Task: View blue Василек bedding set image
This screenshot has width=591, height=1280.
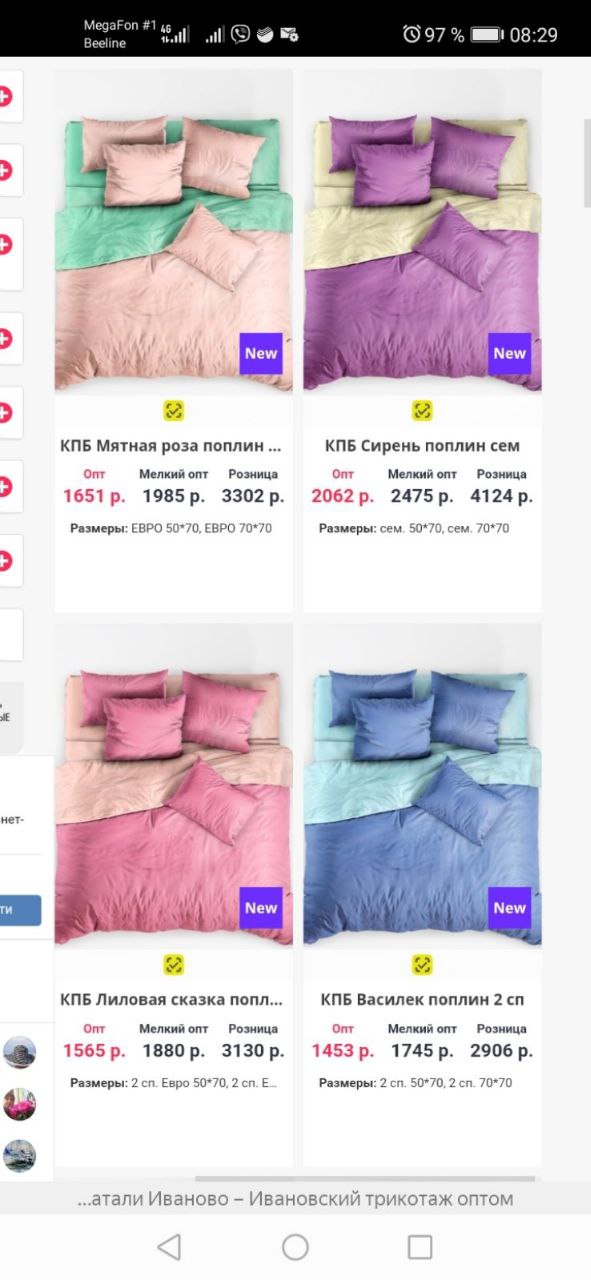Action: [422, 785]
